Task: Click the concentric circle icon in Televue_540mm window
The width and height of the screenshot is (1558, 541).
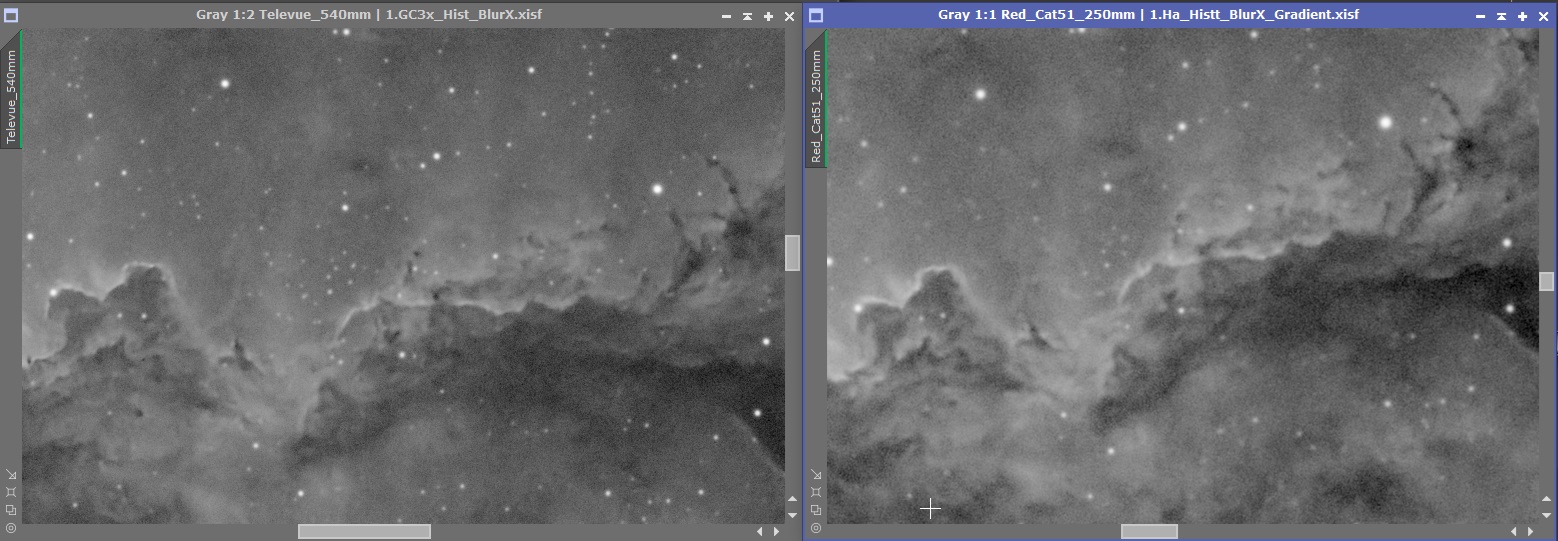Action: coord(11,527)
